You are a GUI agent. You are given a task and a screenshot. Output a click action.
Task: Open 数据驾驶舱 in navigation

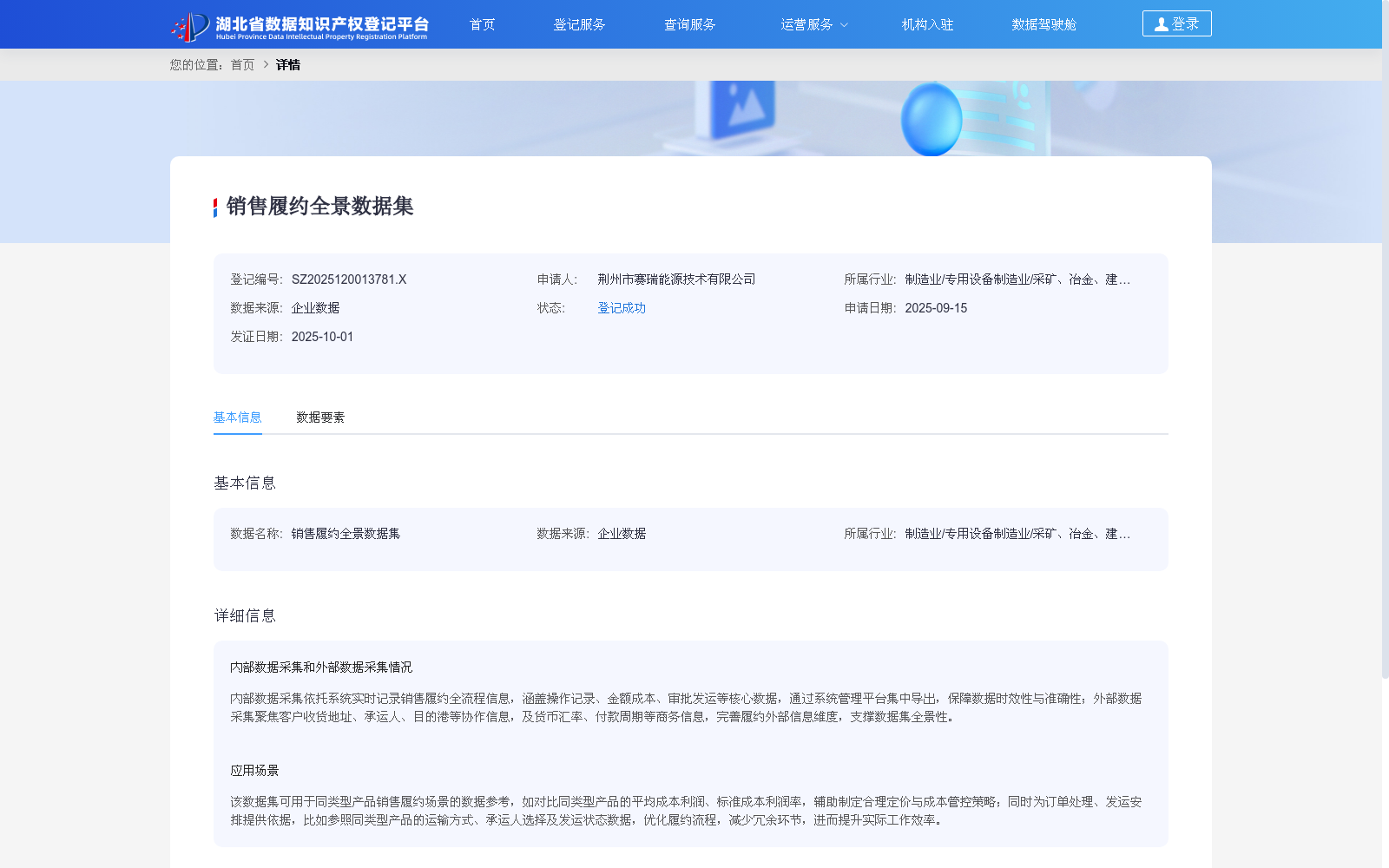(x=1043, y=24)
